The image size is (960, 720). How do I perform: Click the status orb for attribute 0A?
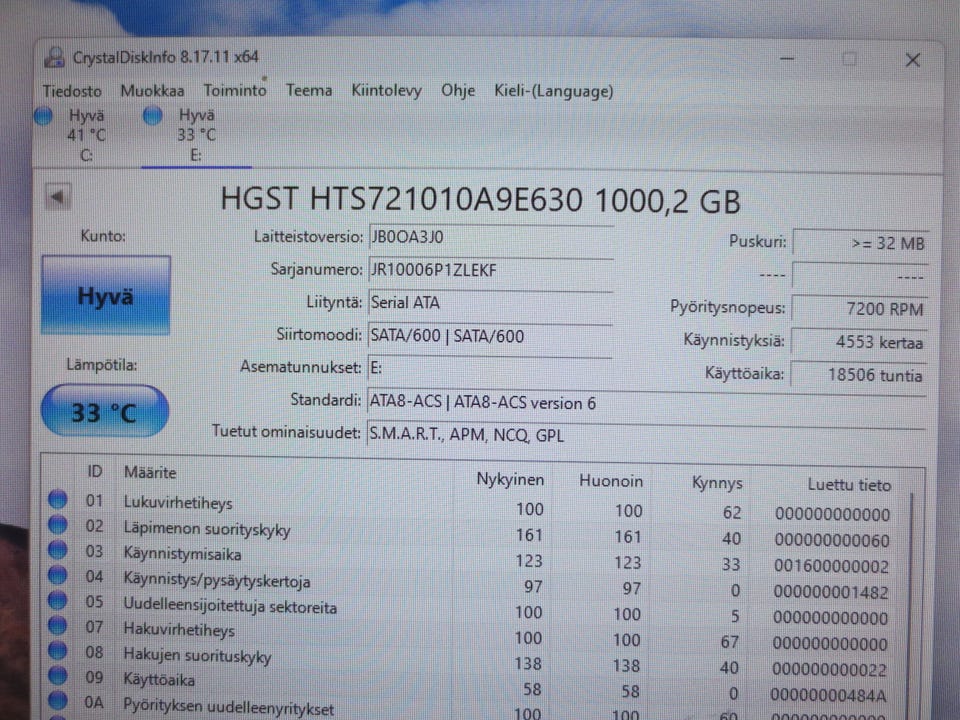[58, 700]
